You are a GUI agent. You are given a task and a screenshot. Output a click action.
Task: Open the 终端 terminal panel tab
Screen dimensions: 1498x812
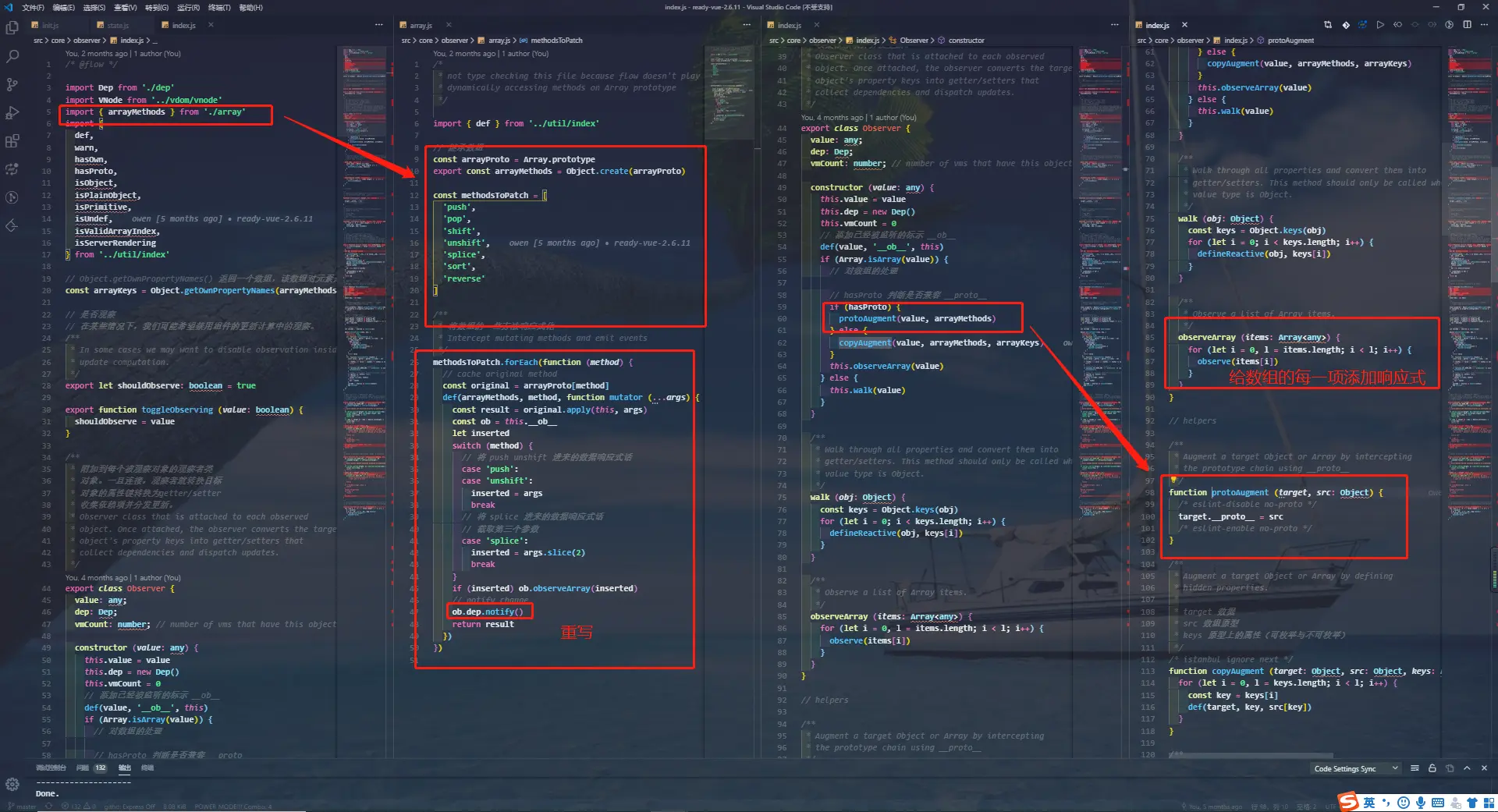click(147, 768)
